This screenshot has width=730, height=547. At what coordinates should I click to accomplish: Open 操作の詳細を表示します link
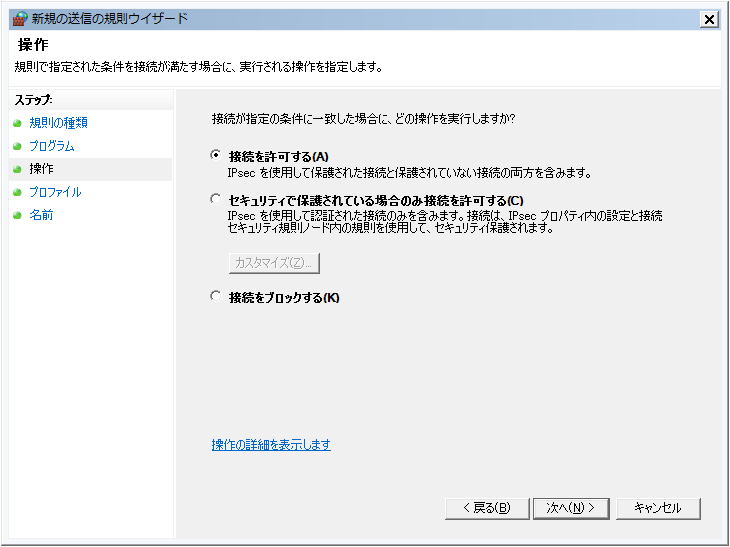tap(271, 445)
